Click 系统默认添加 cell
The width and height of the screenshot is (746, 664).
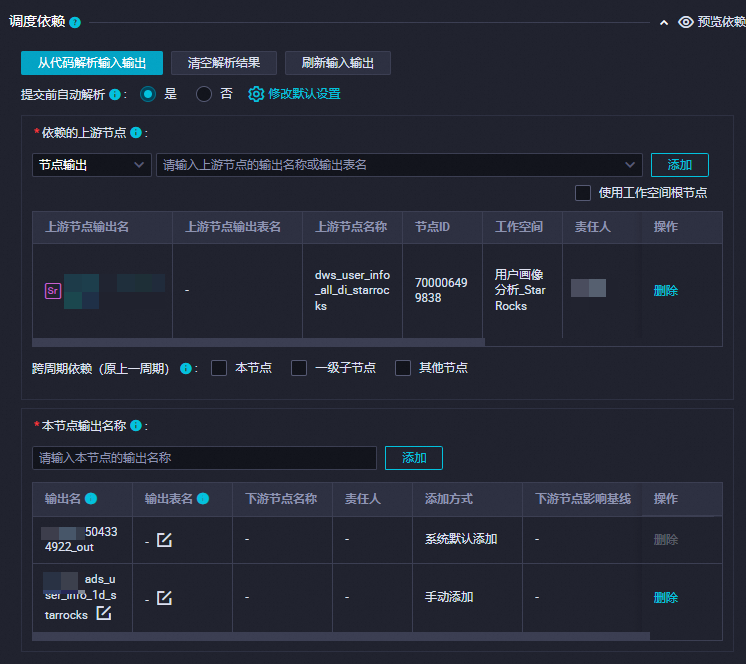point(461,539)
